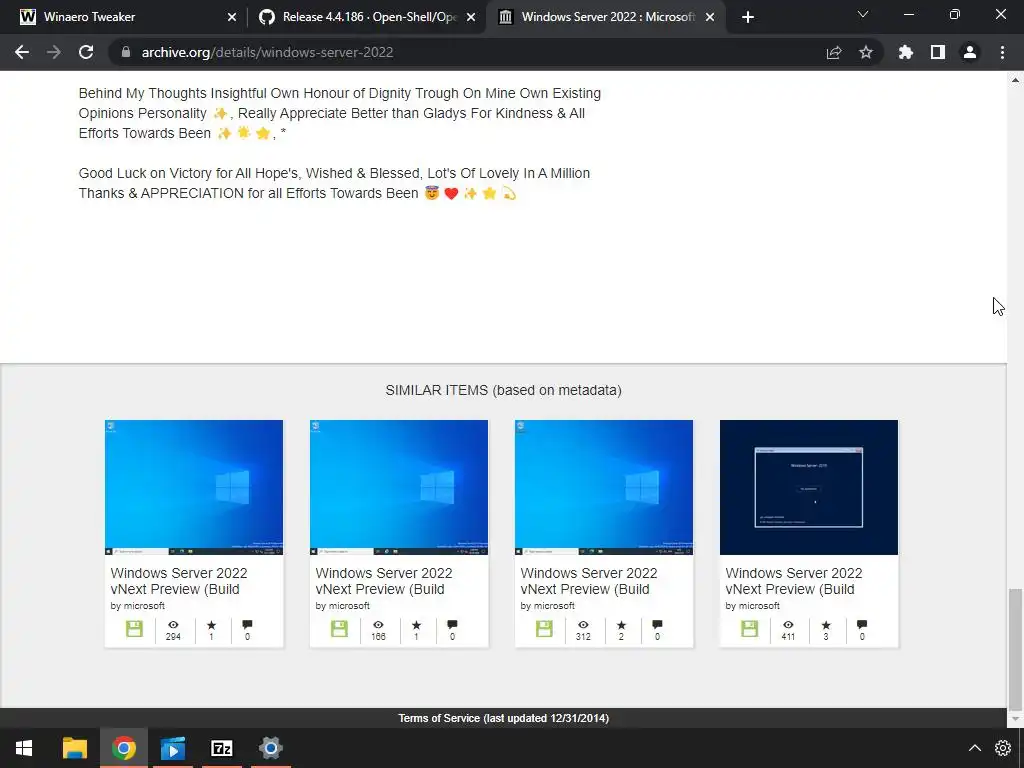Image resolution: width=1024 pixels, height=768 pixels.
Task: Open title link of 312-views item
Action: coord(589,581)
